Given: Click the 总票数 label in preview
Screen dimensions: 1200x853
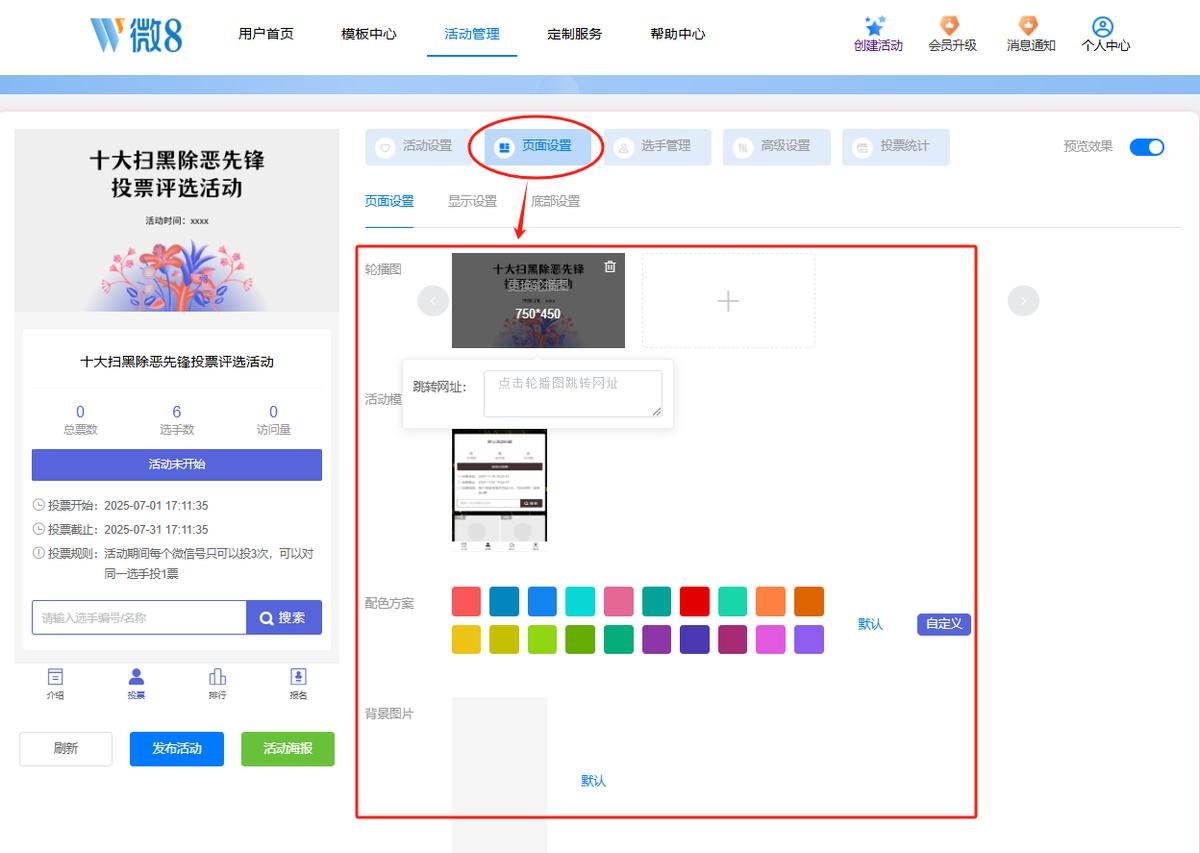Looking at the screenshot, I should click(80, 430).
